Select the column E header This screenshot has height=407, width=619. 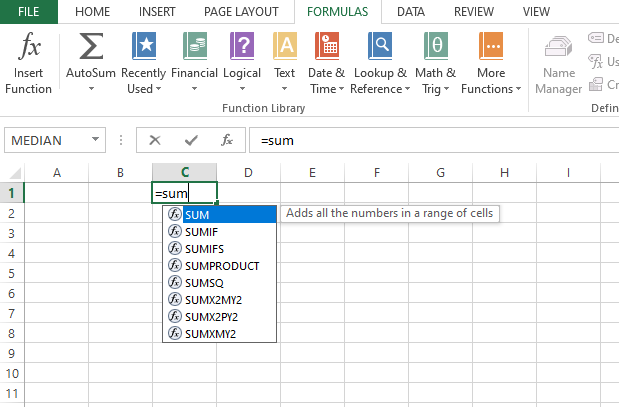(312, 173)
